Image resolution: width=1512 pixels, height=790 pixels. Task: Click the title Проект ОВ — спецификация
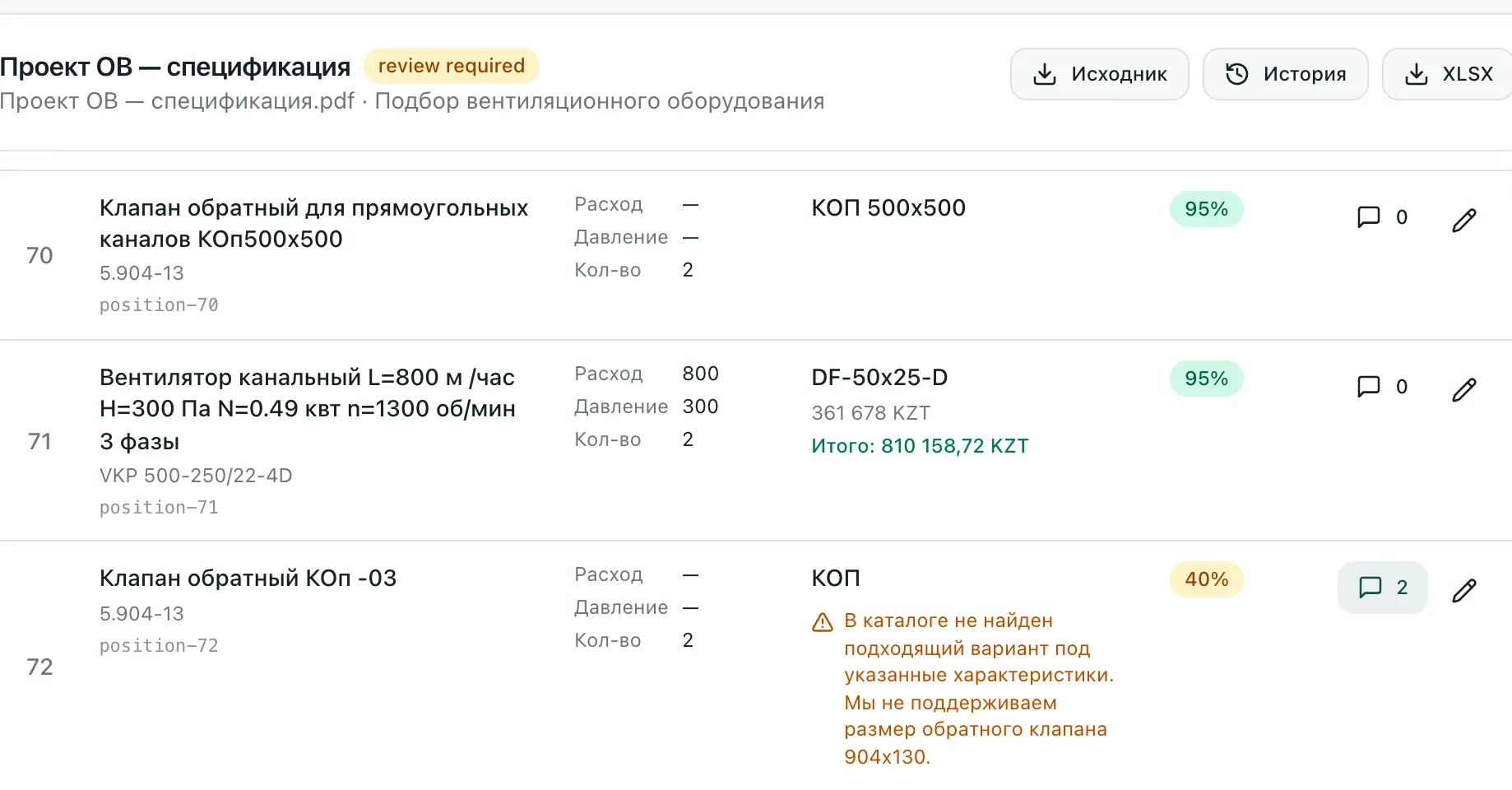tap(175, 67)
